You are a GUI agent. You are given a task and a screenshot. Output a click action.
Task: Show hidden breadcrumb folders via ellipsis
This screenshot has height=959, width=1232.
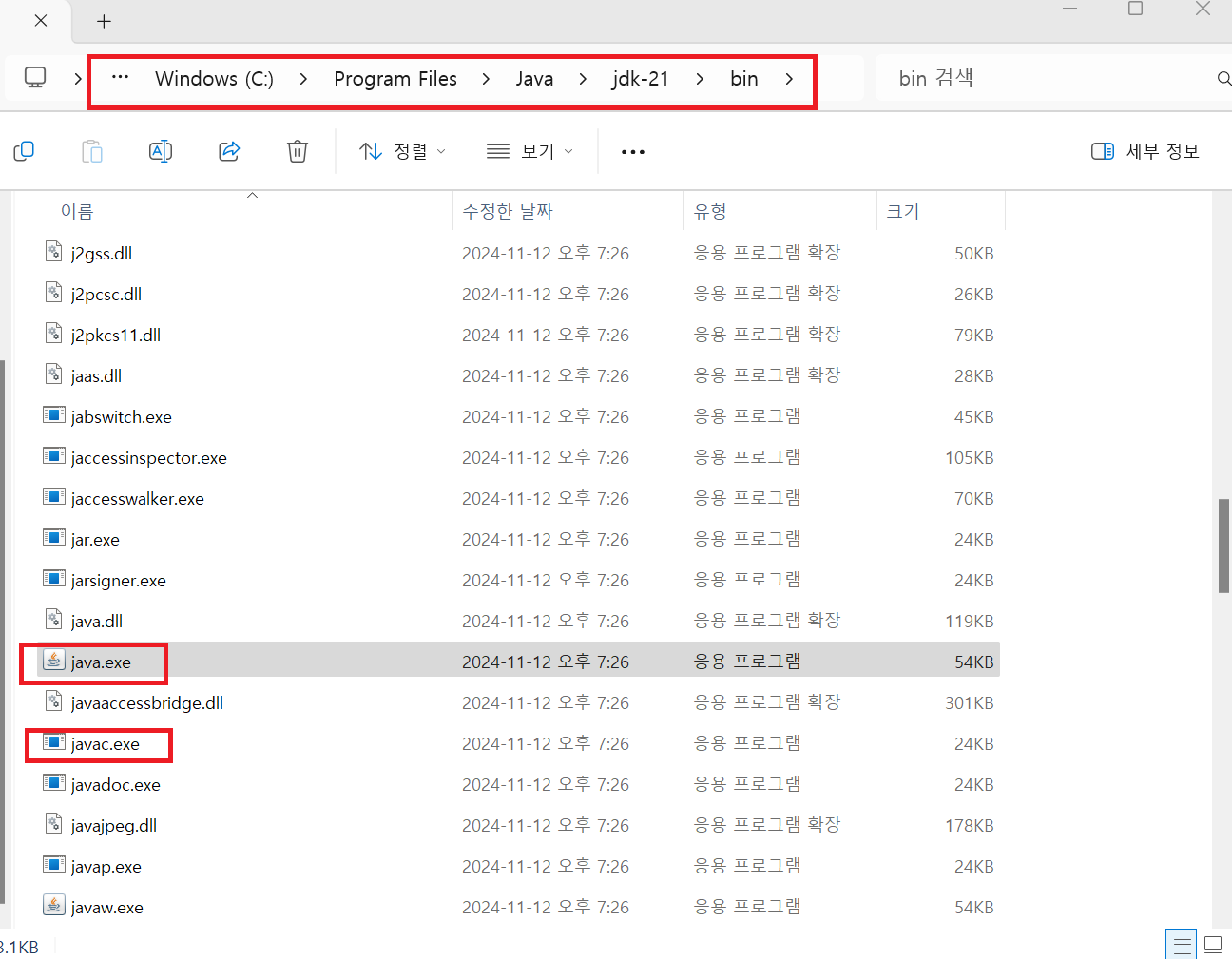click(120, 78)
